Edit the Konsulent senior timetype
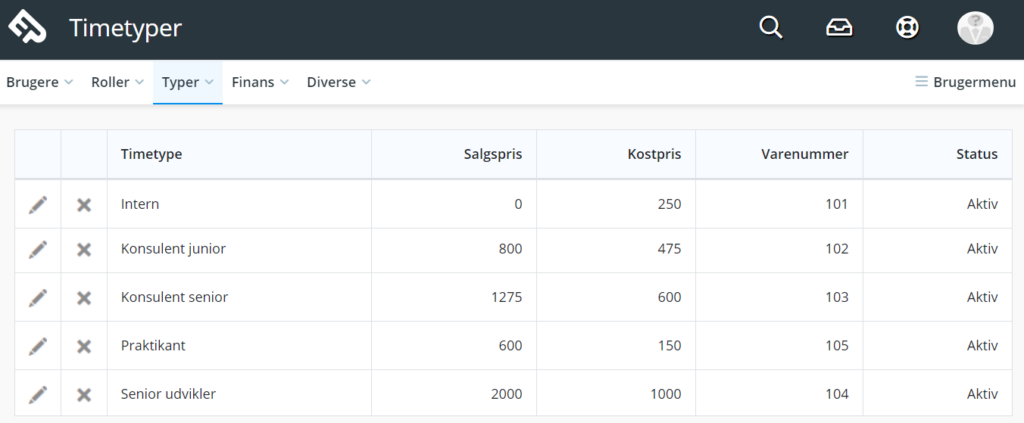Screen dimensions: 1024x423 point(38,298)
